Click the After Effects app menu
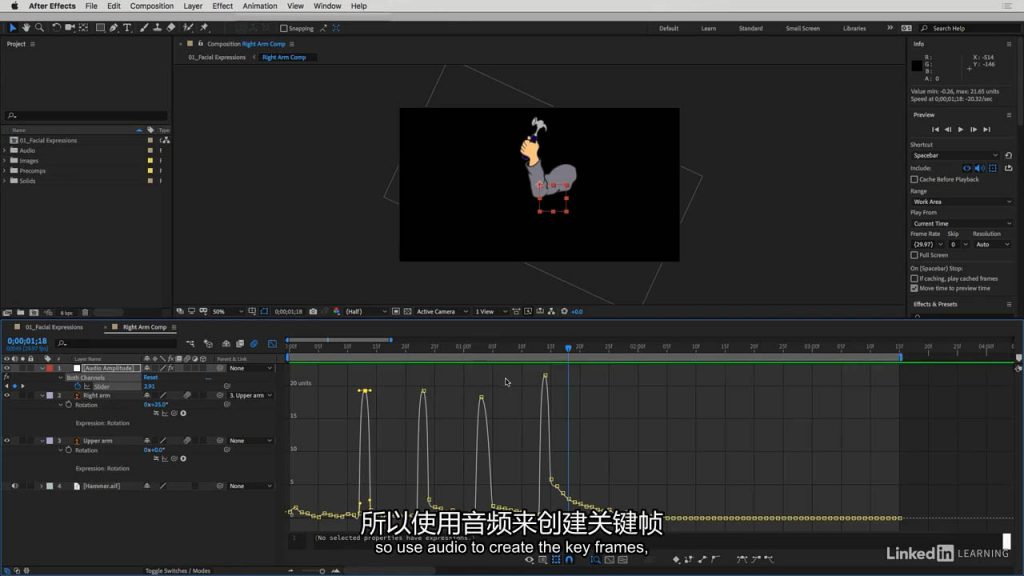The image size is (1024, 576). click(x=52, y=6)
